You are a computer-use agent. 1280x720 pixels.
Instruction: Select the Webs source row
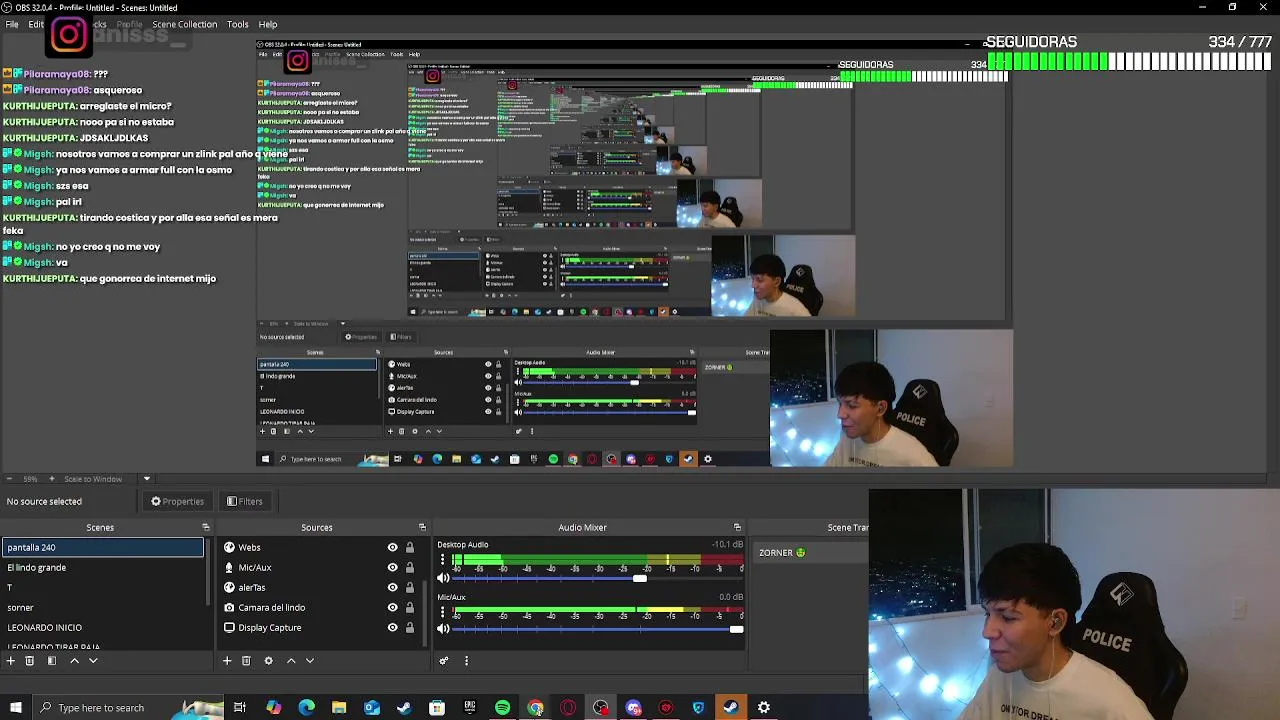319,547
